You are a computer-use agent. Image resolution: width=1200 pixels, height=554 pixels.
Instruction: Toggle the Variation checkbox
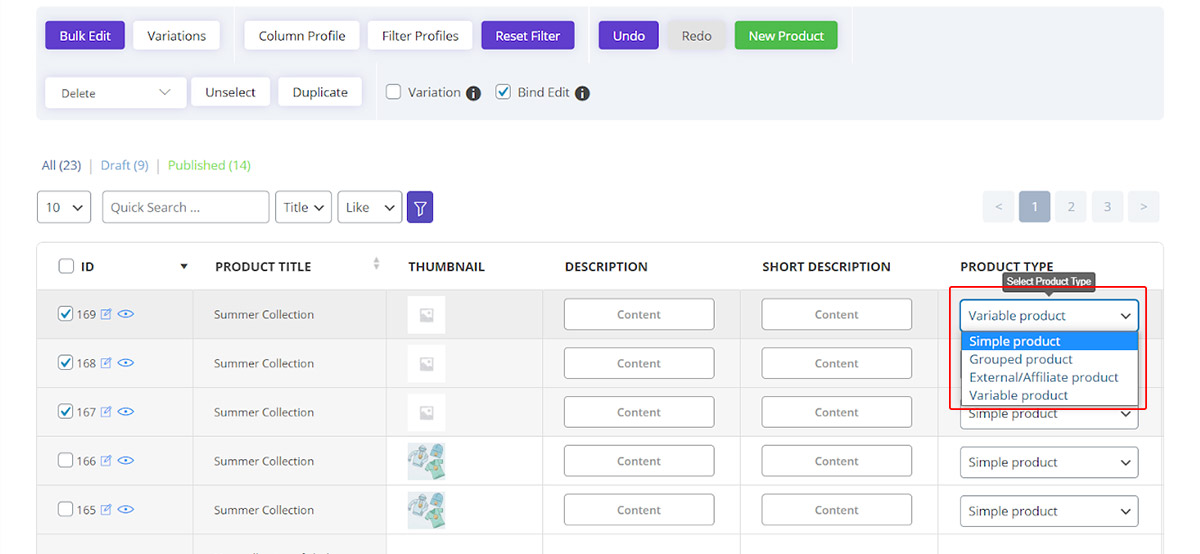394,92
